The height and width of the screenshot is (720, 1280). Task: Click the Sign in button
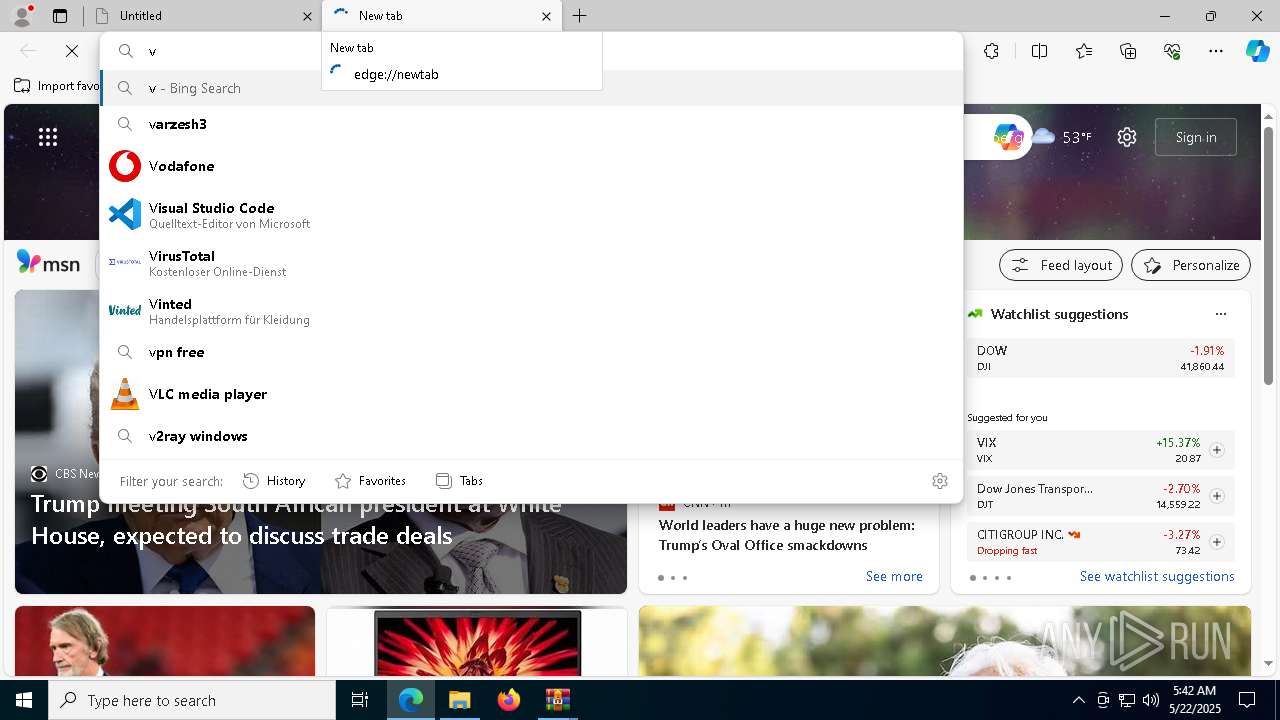point(1196,137)
